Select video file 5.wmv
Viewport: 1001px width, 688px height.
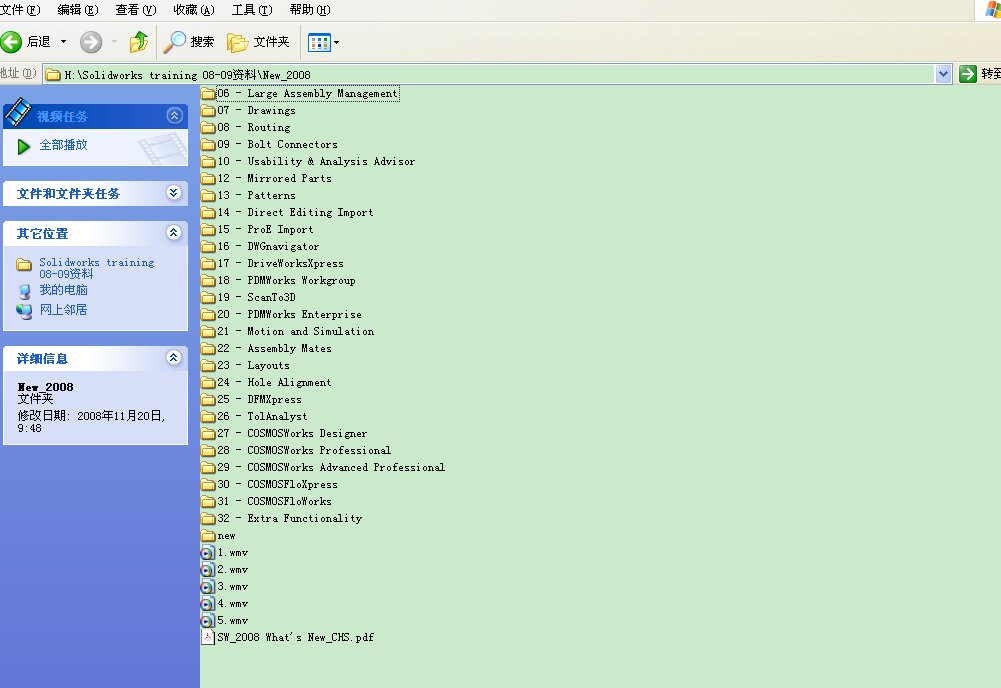(x=225, y=620)
